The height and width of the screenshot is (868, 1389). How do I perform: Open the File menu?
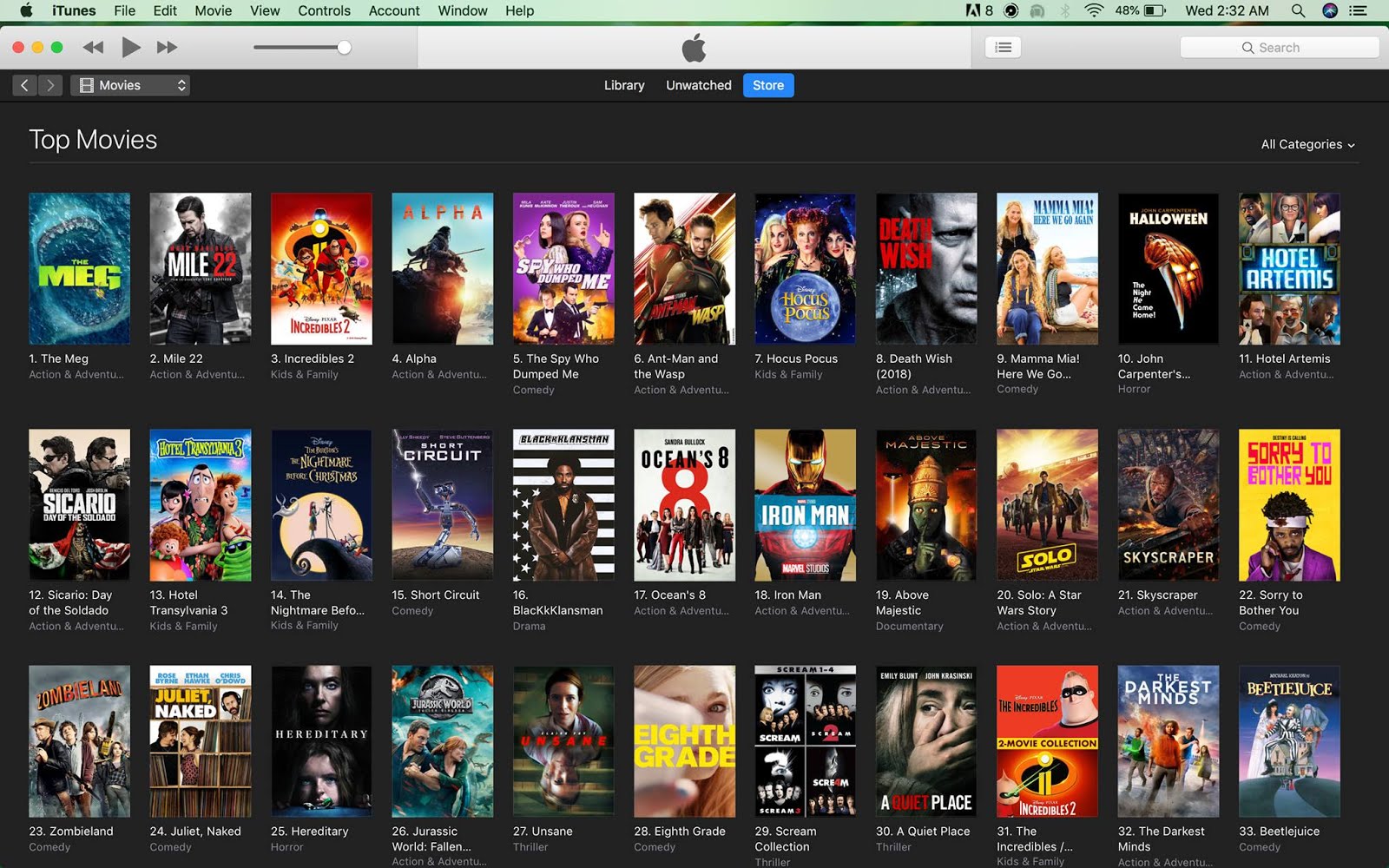pyautogui.click(x=124, y=10)
